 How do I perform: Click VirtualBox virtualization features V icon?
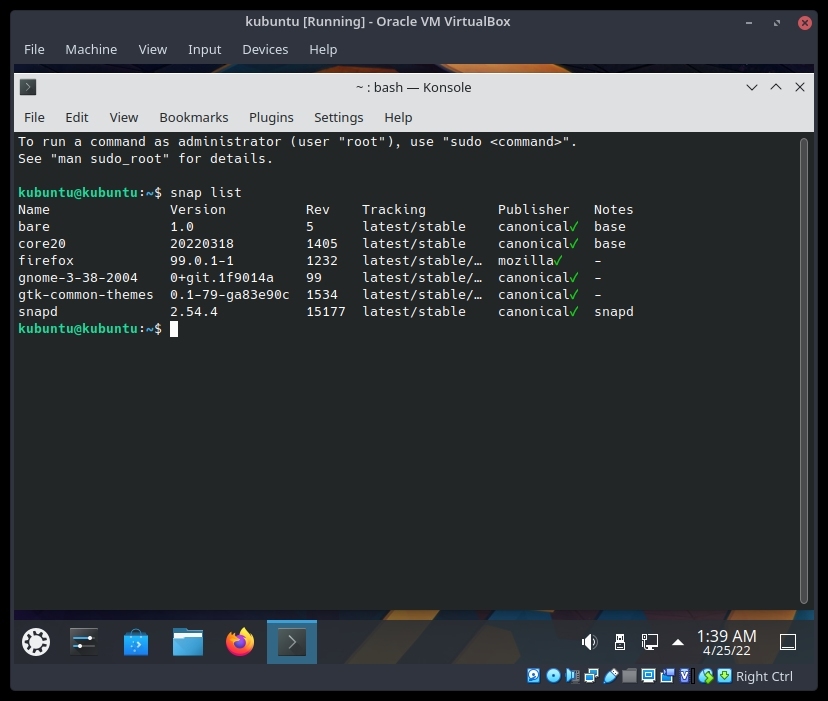click(x=685, y=676)
